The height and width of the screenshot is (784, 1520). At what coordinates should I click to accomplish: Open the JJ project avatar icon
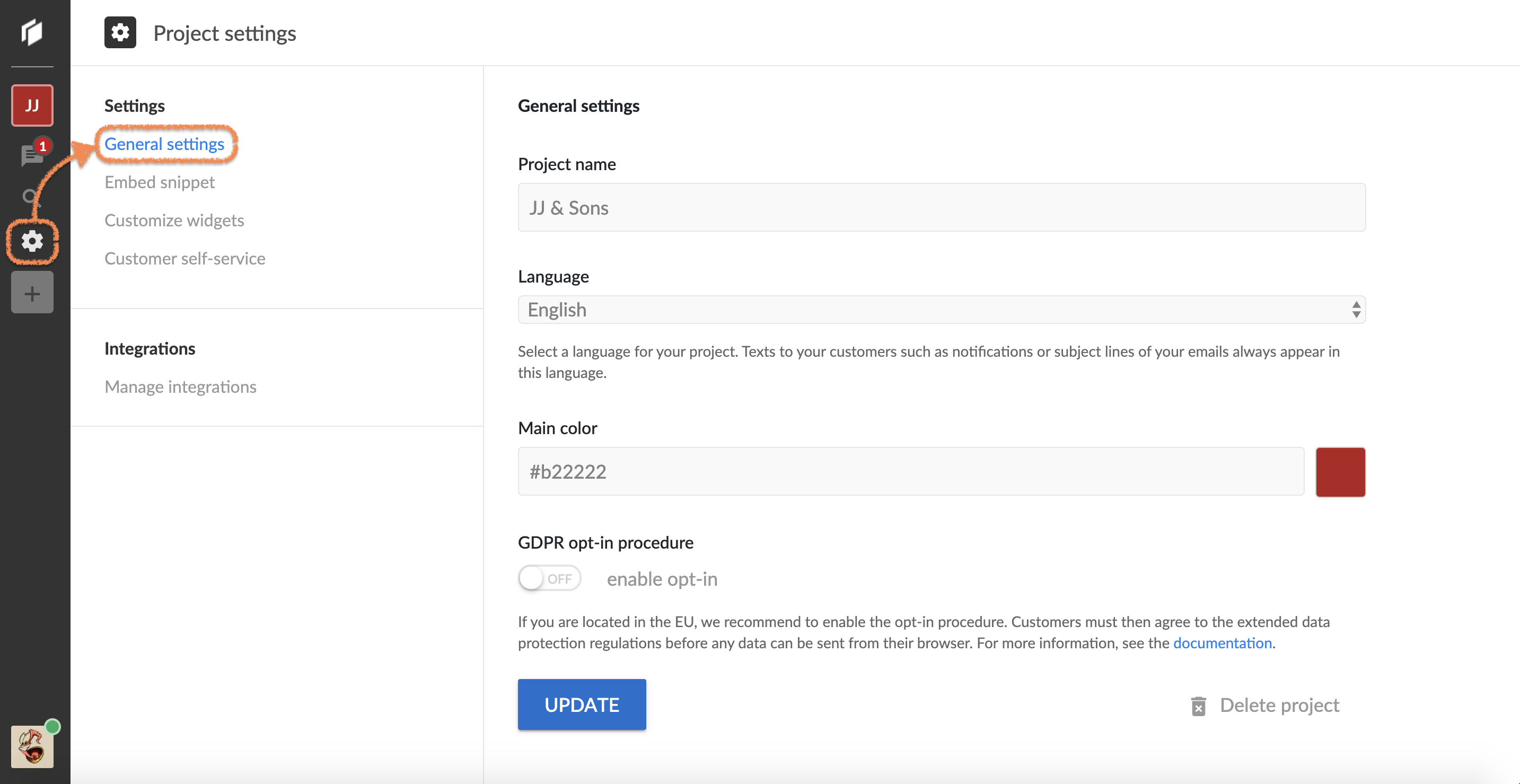(x=32, y=105)
